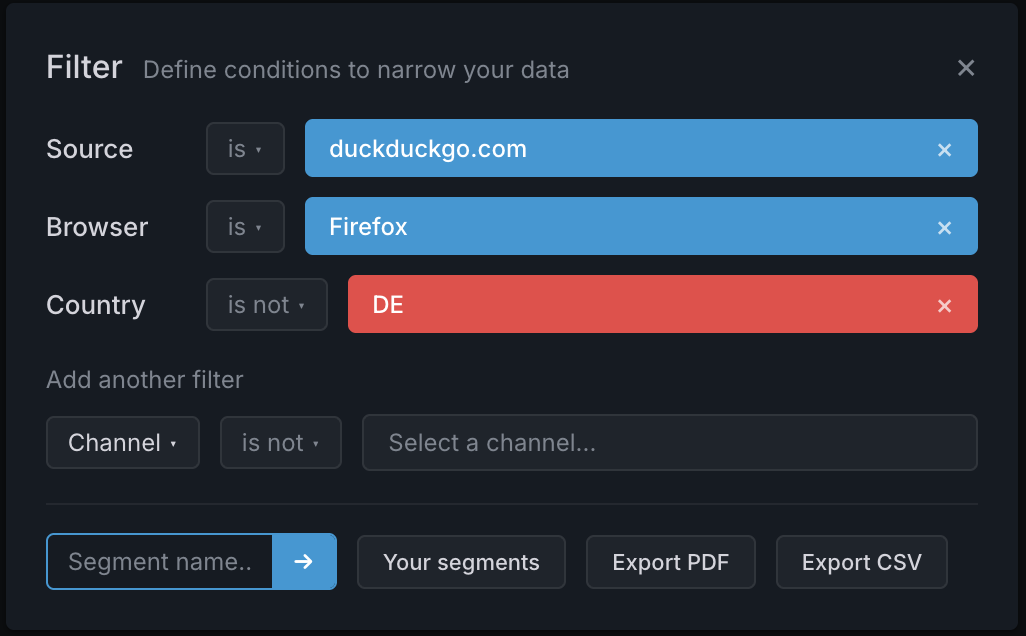
Task: Export the data as CSV
Action: [x=861, y=562]
